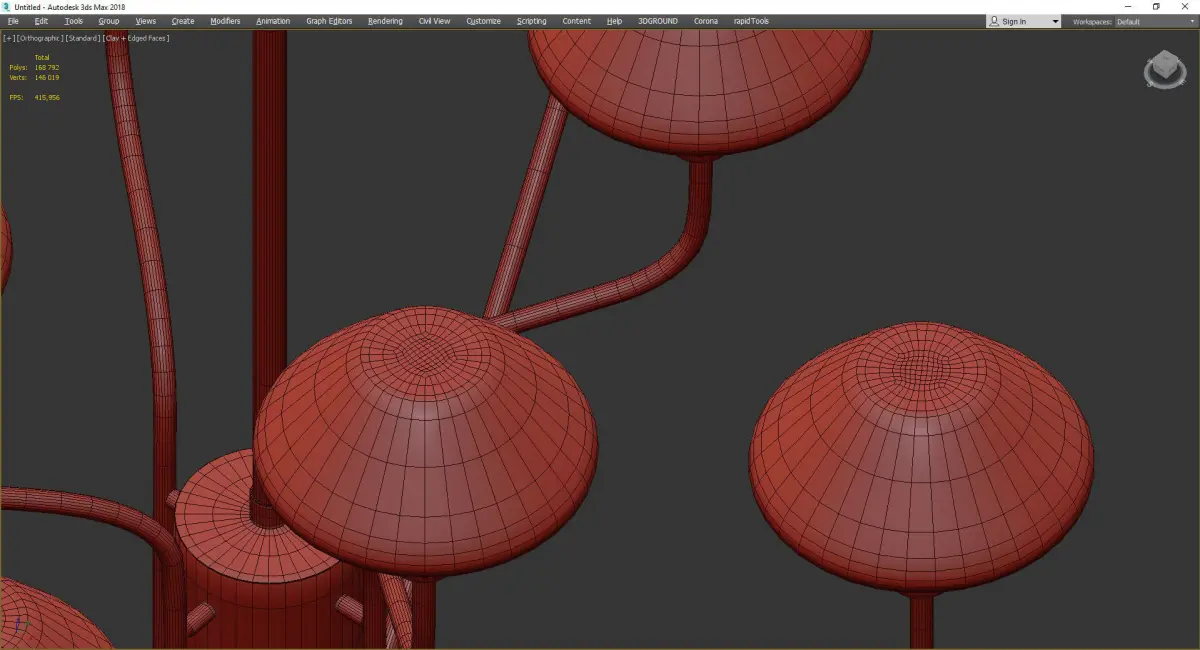This screenshot has width=1200, height=650.
Task: Click the Verts count statistic
Action: click(34, 77)
